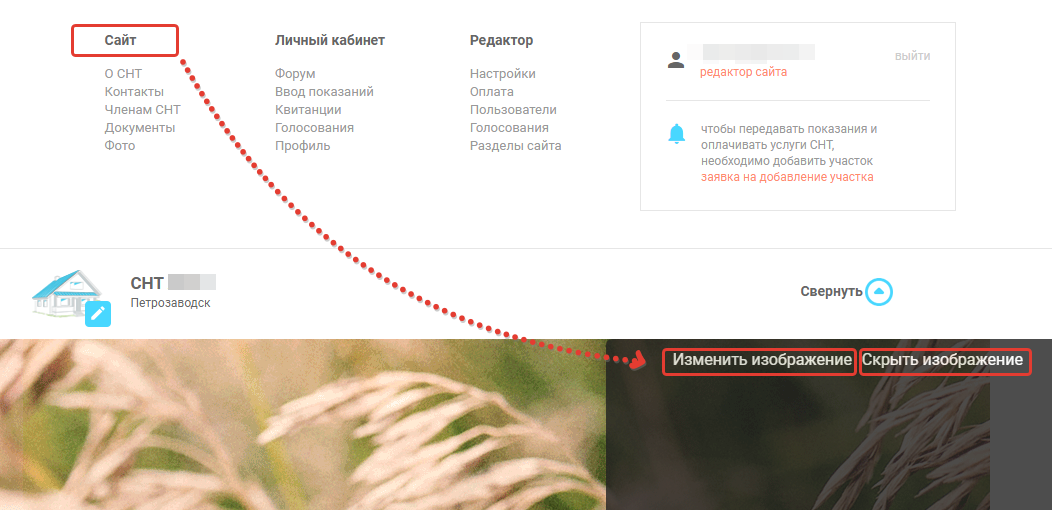The height and width of the screenshot is (510, 1052).
Task: Hide banner with Скрыть изображение
Action: tap(943, 360)
